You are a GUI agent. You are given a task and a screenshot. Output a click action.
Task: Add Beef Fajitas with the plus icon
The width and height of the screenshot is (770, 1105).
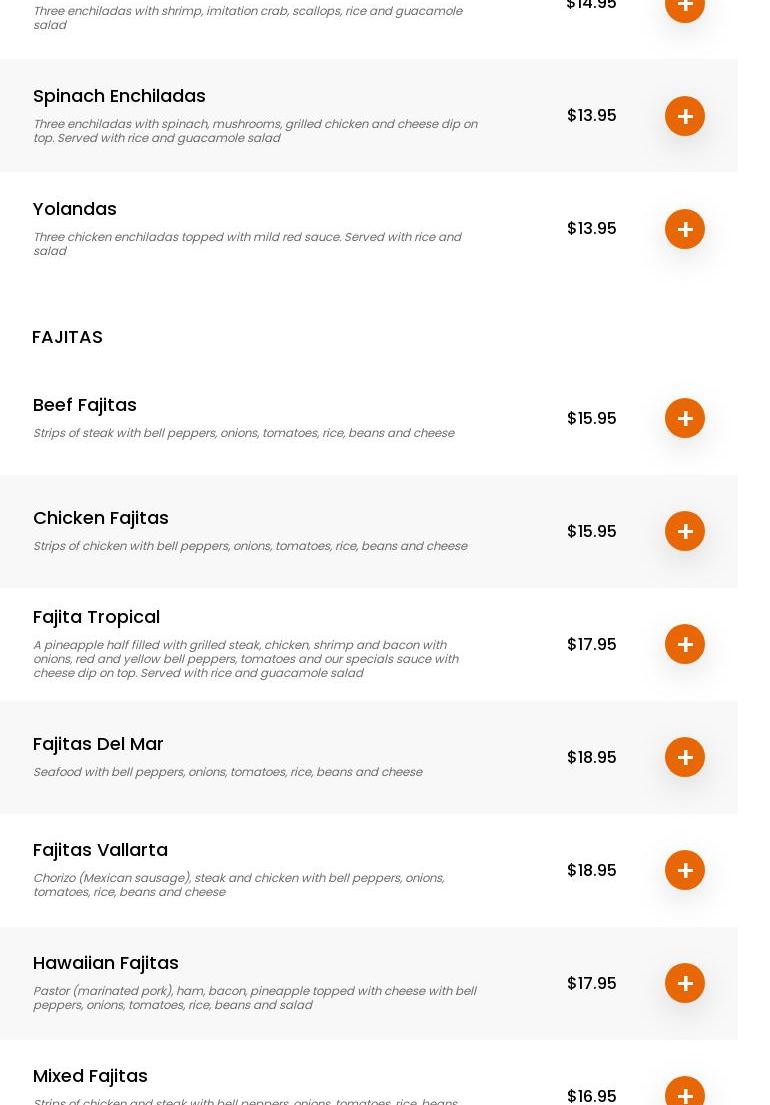[685, 418]
